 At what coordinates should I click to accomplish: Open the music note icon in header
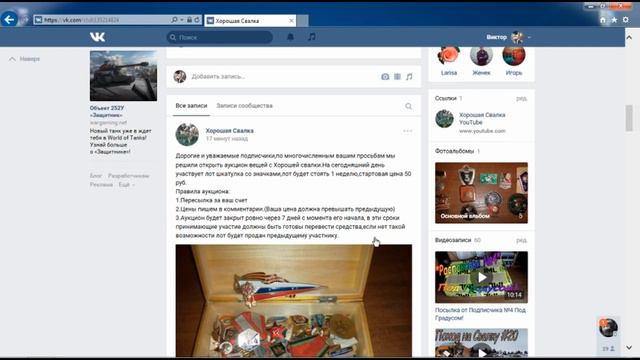(312, 37)
